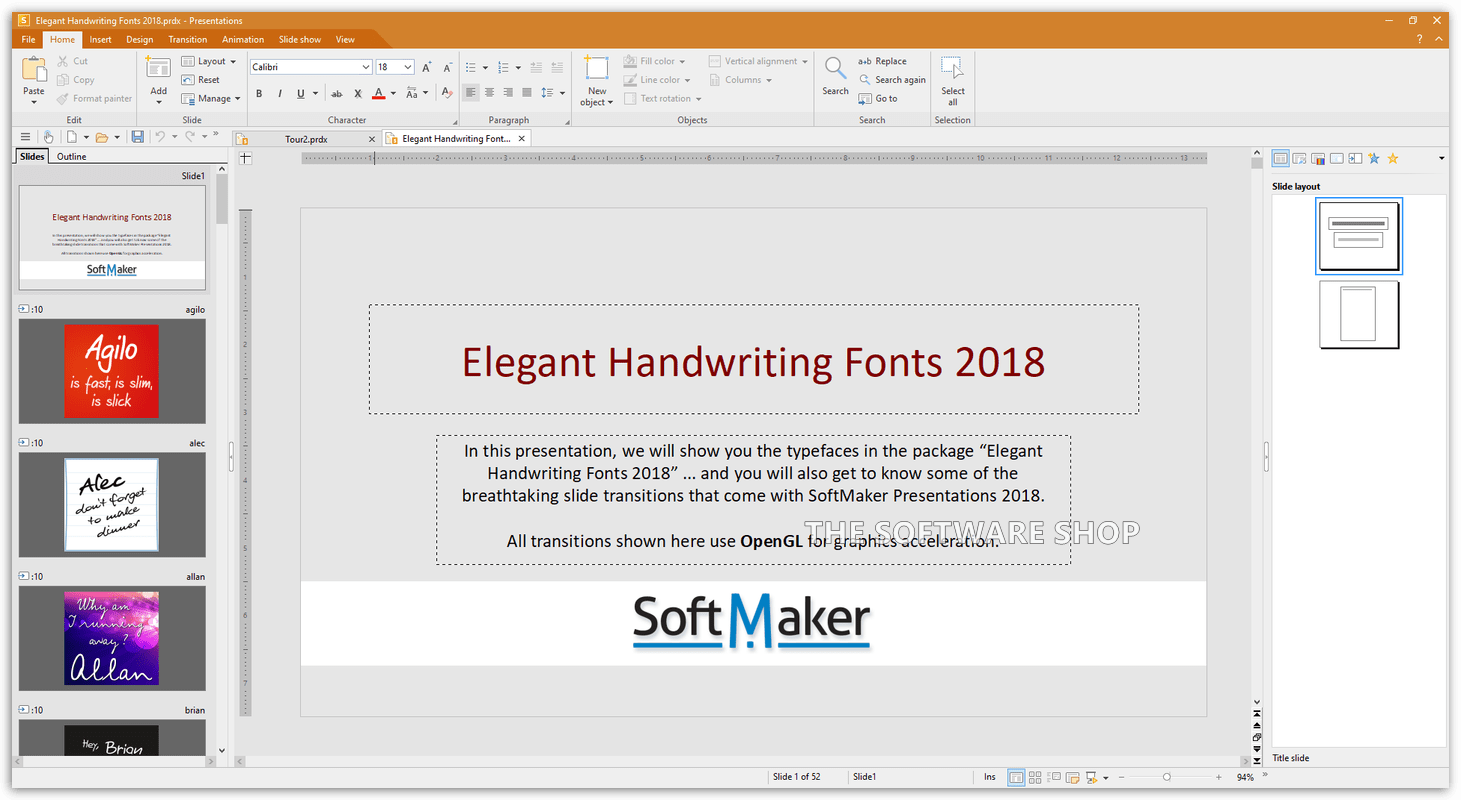Select the agilo slide thumbnail
The width and height of the screenshot is (1461, 800).
(x=112, y=371)
